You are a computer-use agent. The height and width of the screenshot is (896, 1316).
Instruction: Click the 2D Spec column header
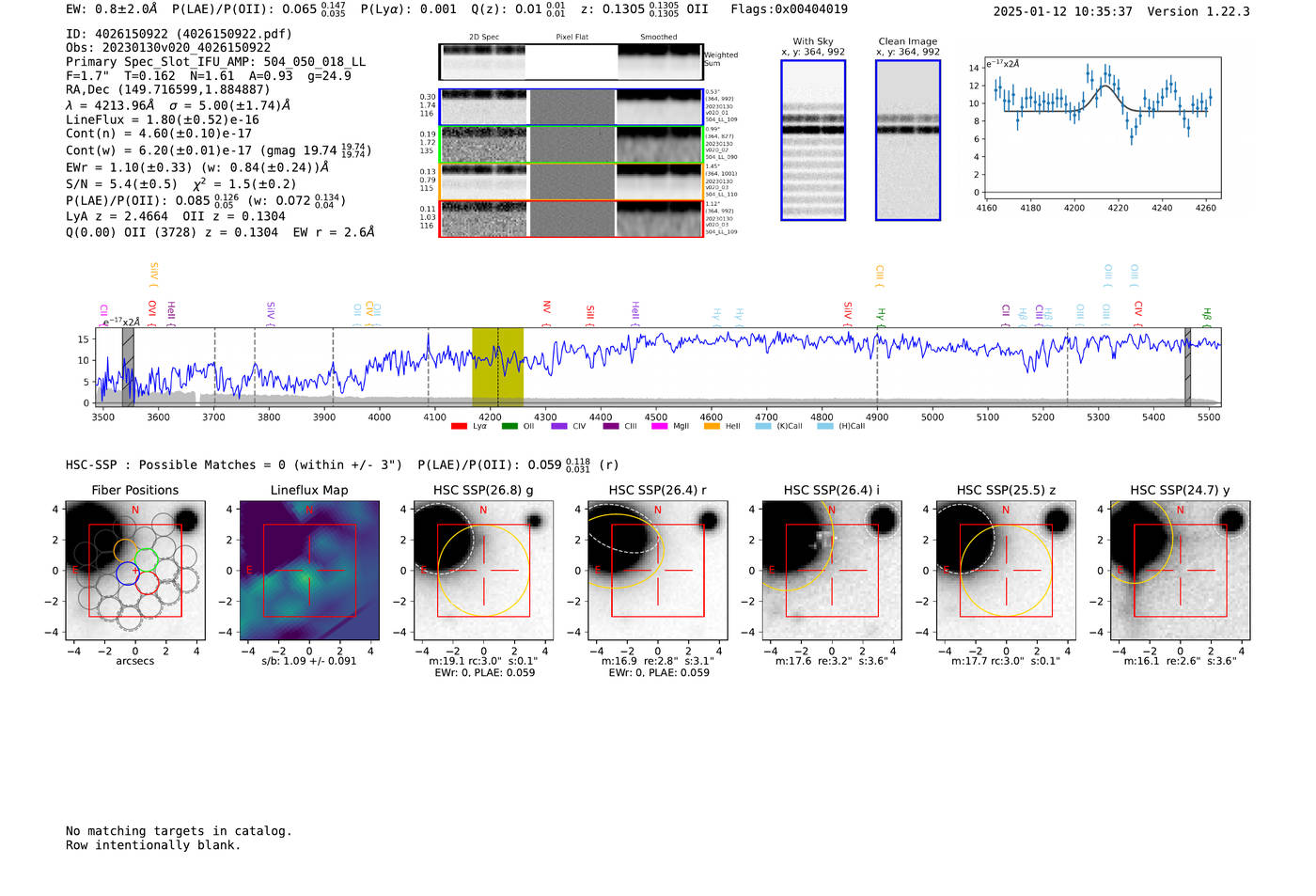(484, 37)
